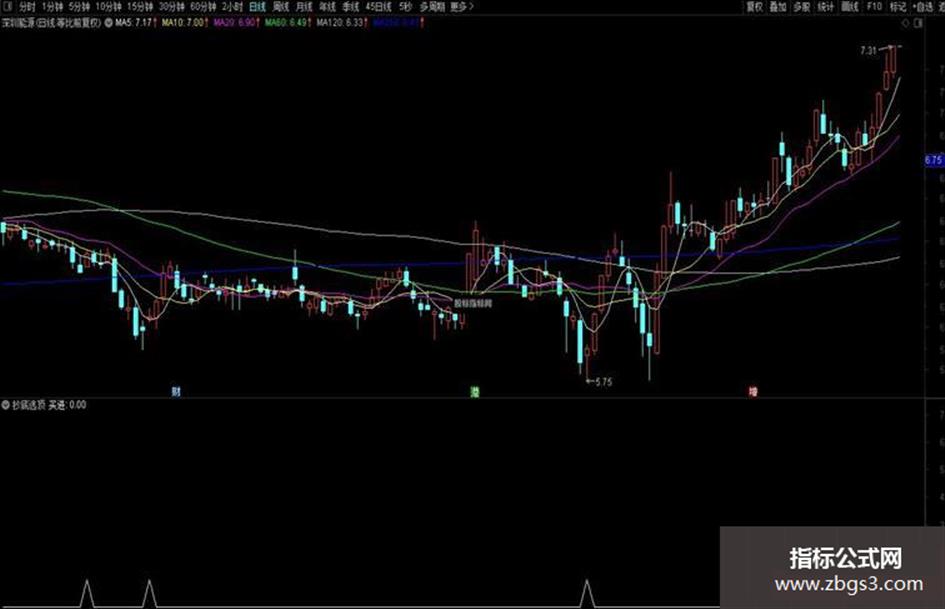This screenshot has height=609, width=945.
Task: Select the 1分钟 period tab
Action: [x=52, y=7]
